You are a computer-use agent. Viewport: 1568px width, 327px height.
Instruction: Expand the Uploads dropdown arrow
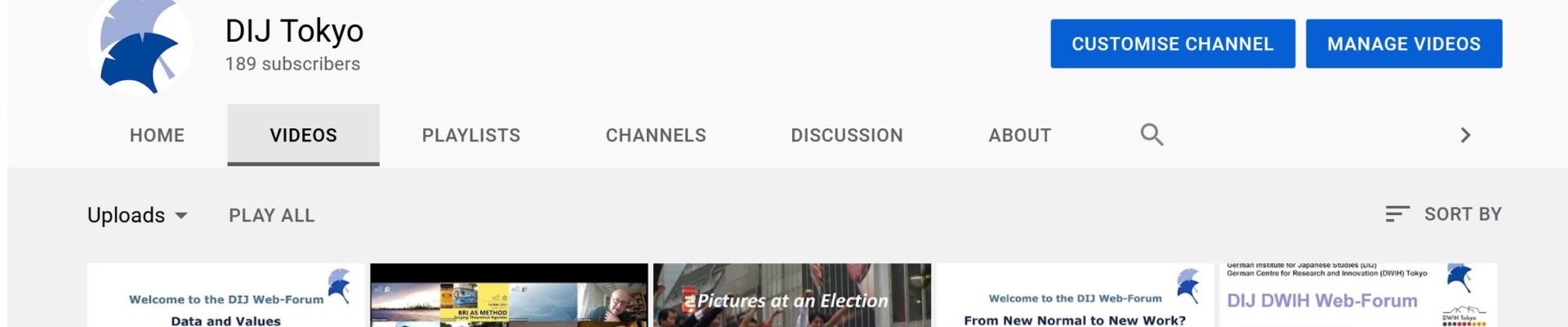click(181, 216)
